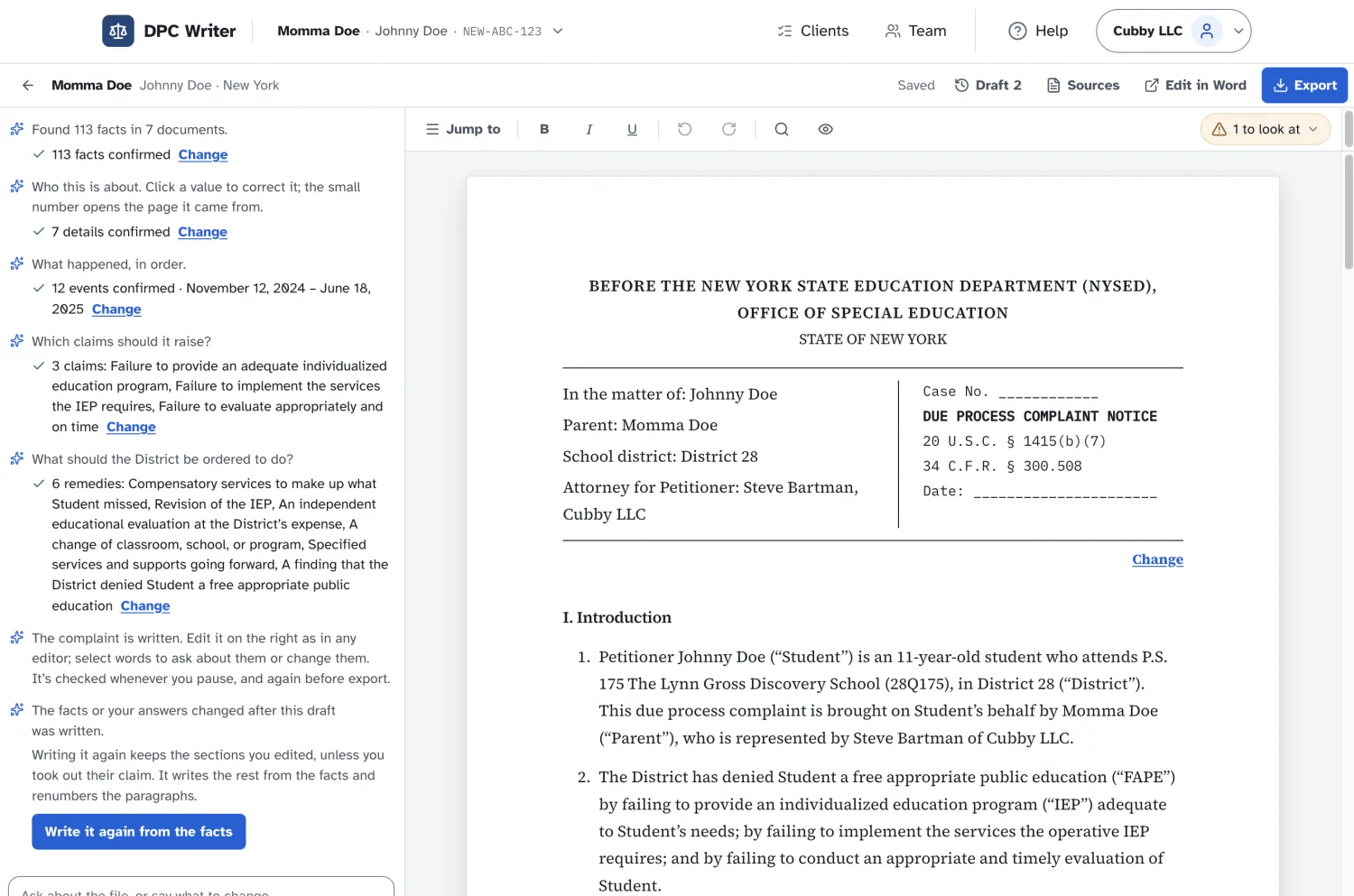Undo the last edit
Screen dimensions: 1354x896
(685, 129)
